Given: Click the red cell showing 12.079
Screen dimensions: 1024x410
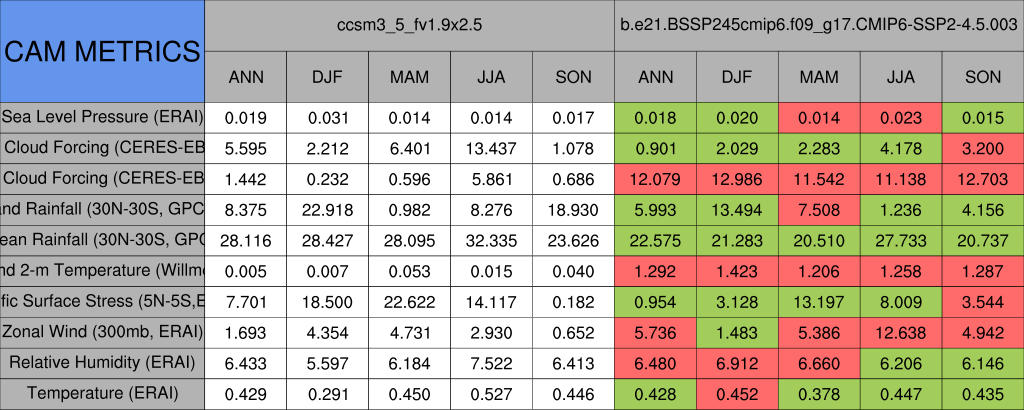Looking at the screenshot, I should pos(655,179).
